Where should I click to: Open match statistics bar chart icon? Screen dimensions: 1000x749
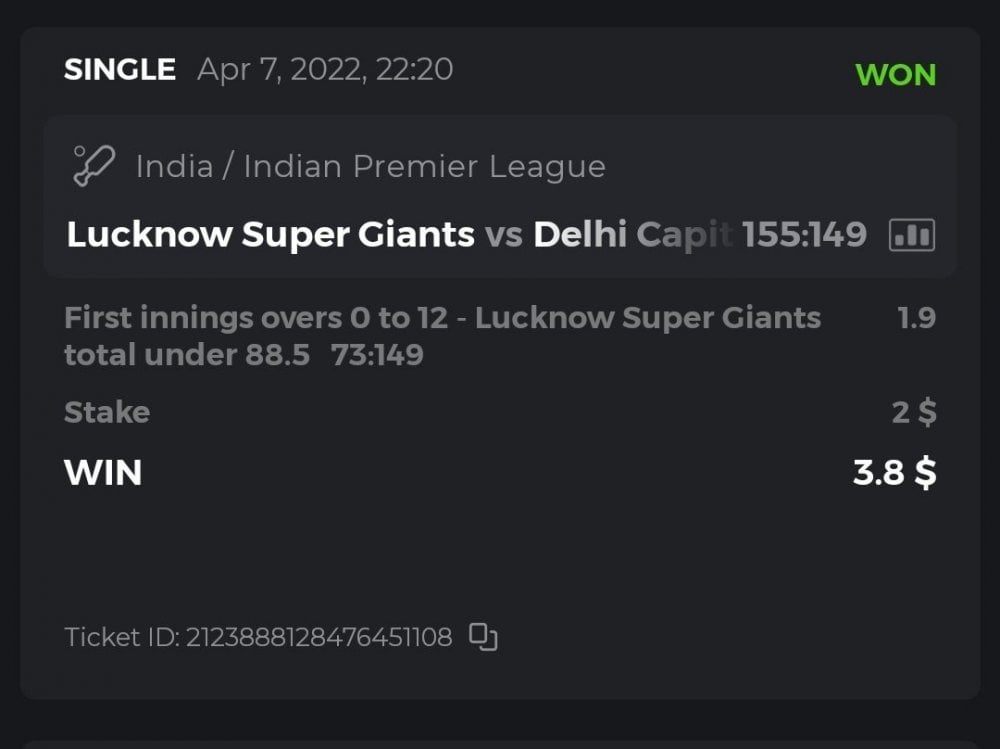click(911, 235)
